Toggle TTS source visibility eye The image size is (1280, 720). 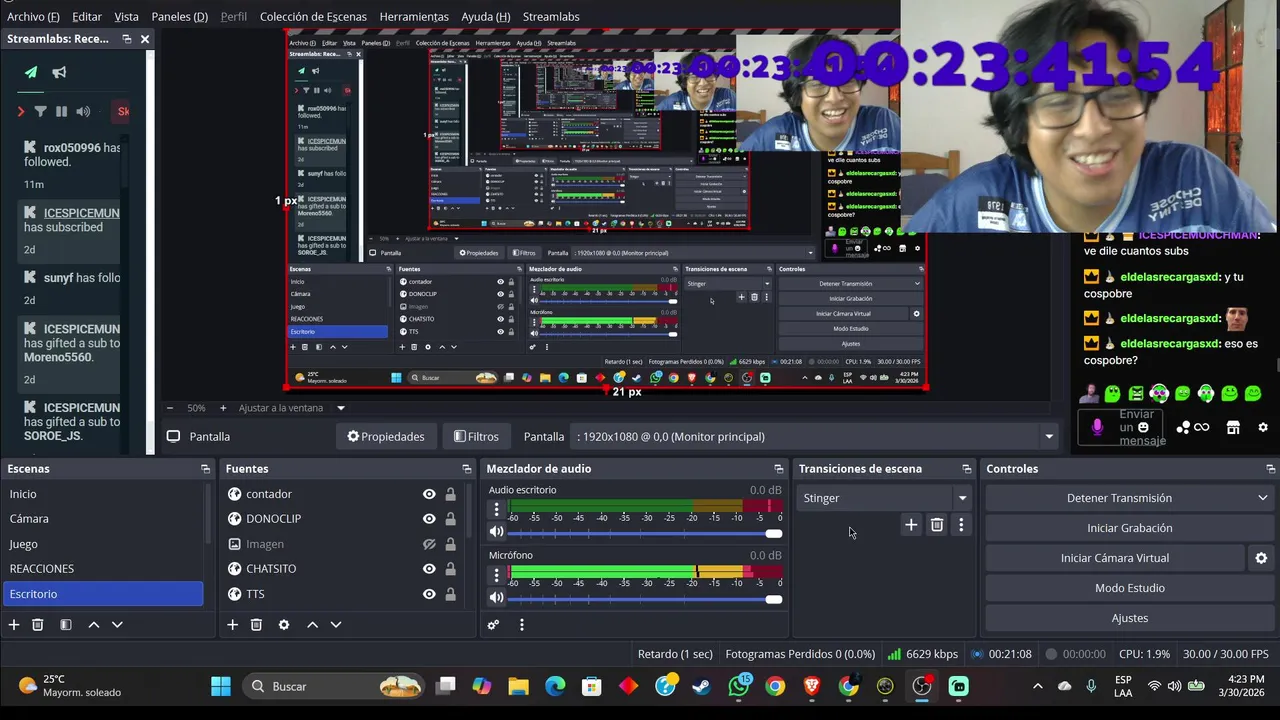pos(429,594)
